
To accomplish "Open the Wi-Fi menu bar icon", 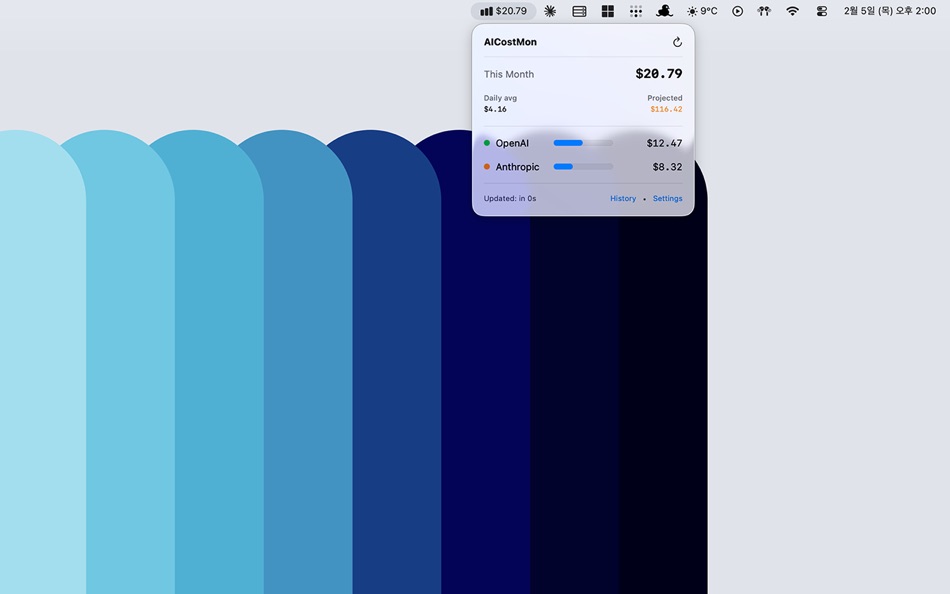I will coord(792,11).
